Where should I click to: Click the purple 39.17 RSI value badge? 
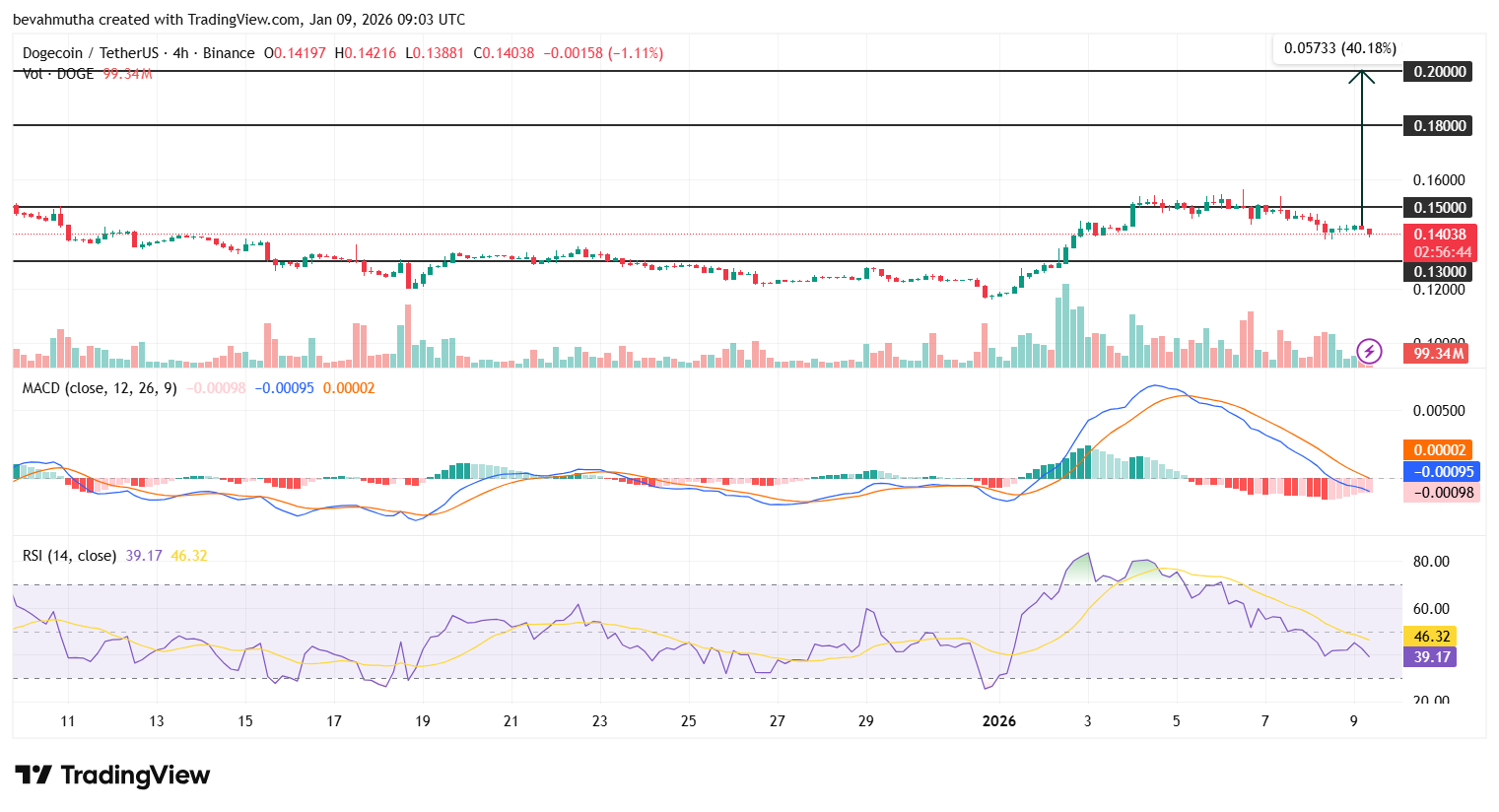pos(1429,656)
